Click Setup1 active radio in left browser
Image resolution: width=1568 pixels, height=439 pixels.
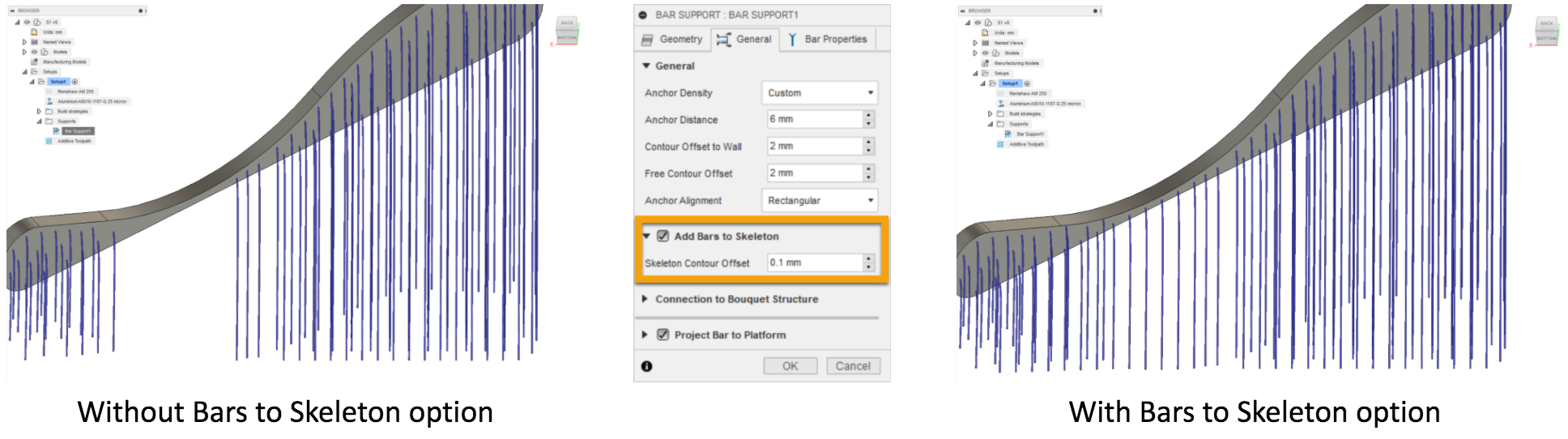pos(75,82)
